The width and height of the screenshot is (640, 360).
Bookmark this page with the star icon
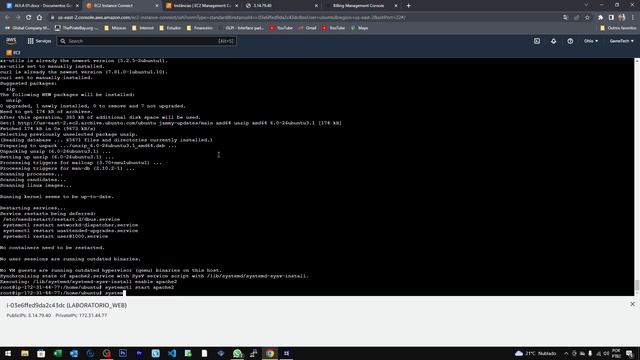(x=587, y=18)
